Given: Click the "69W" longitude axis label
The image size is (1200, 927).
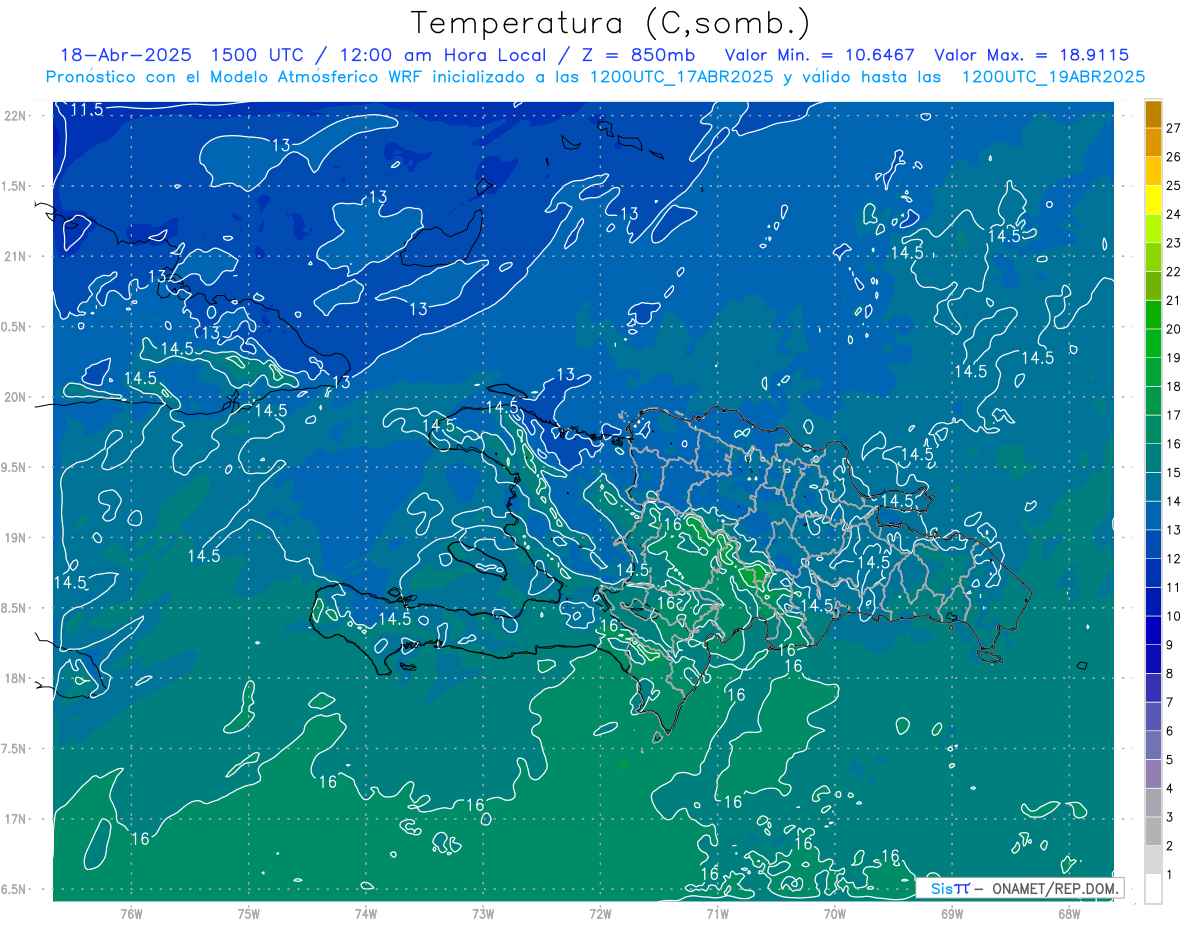Looking at the screenshot, I should (952, 914).
